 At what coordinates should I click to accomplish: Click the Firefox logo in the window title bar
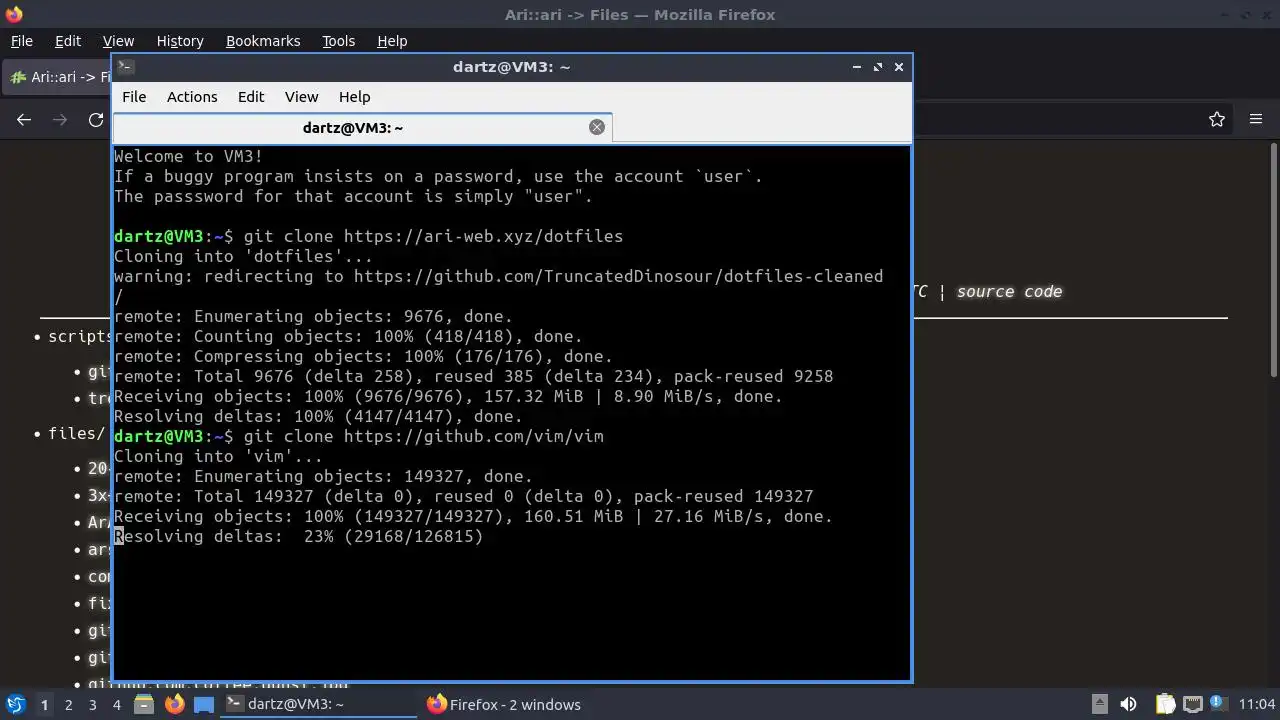(13, 14)
